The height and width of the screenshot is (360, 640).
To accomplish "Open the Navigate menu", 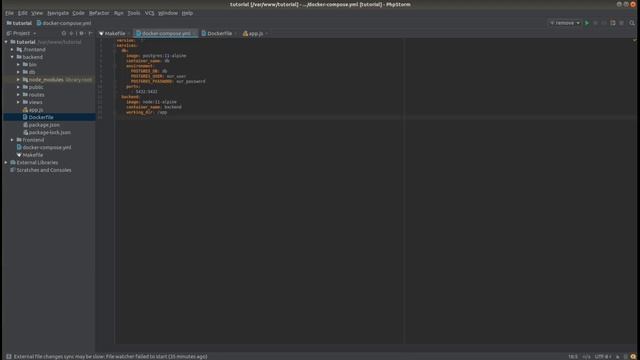I will [58, 13].
